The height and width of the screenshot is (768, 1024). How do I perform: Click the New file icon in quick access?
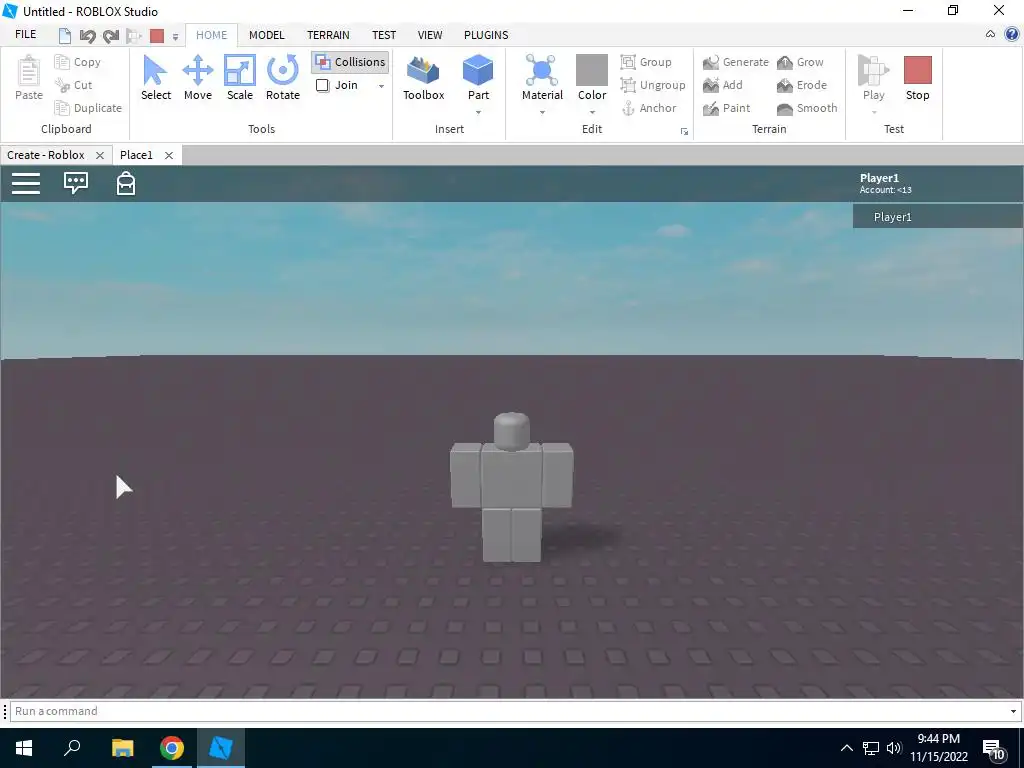(65, 35)
